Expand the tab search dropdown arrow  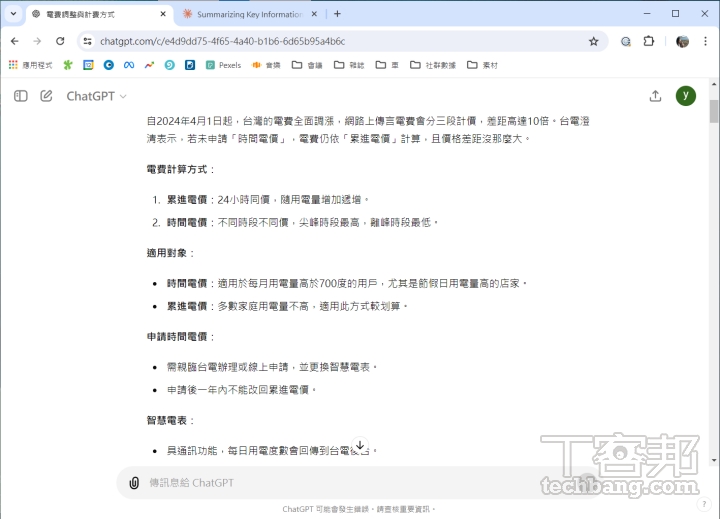pyautogui.click(x=13, y=14)
